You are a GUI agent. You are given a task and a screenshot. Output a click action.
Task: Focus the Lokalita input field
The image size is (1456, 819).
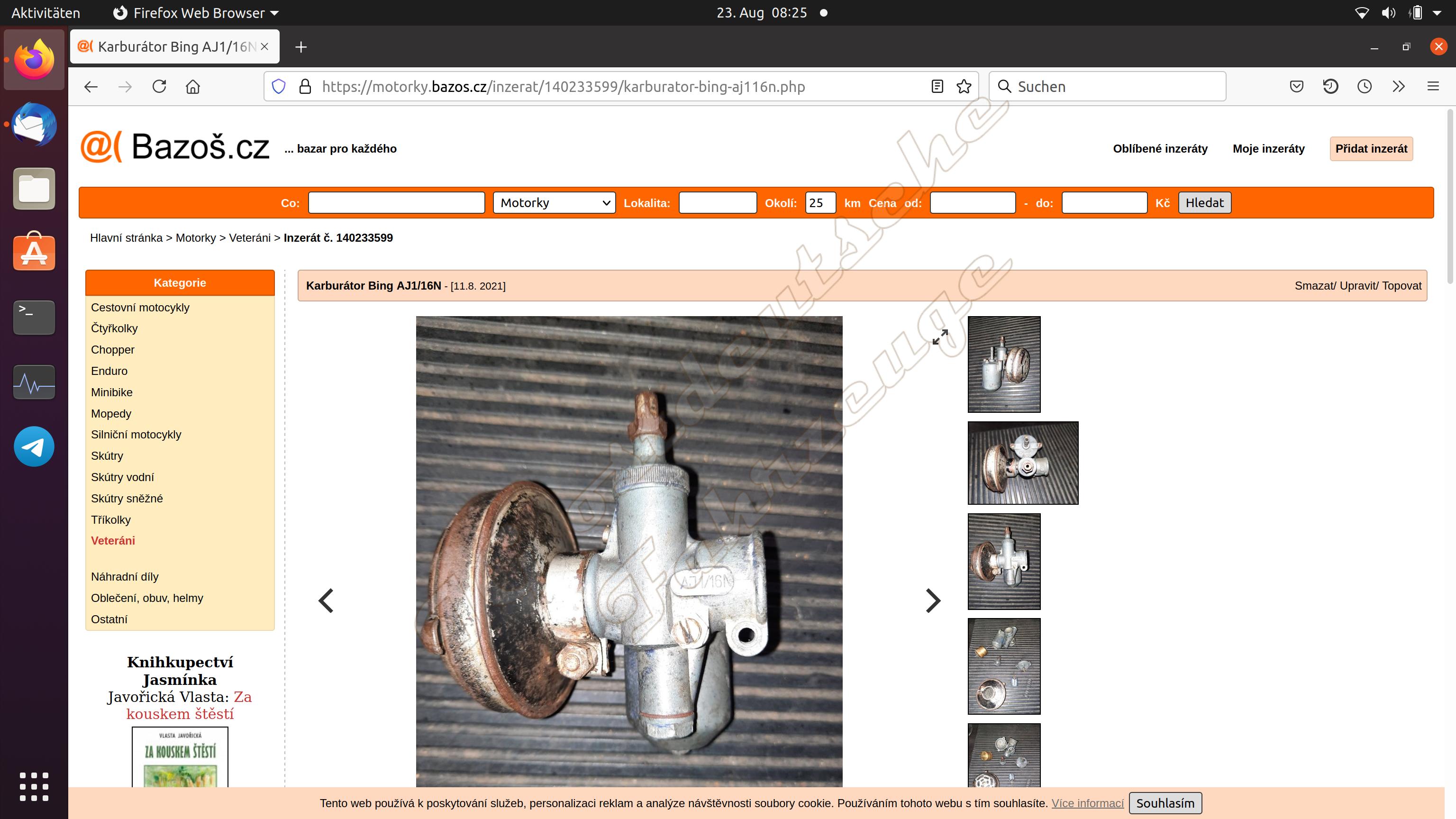pos(717,202)
